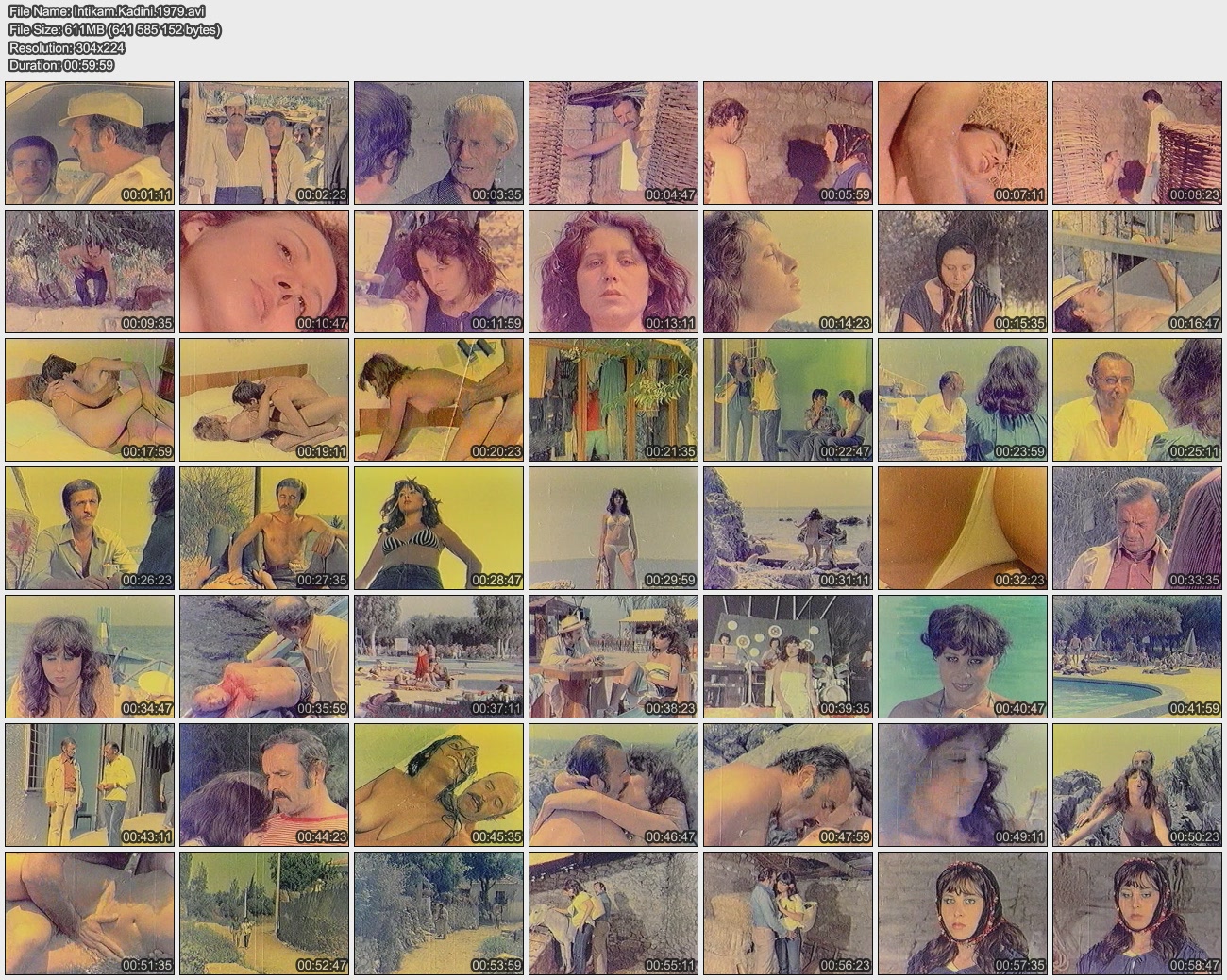Select the thumbnail marked 00:03:35

(x=439, y=144)
